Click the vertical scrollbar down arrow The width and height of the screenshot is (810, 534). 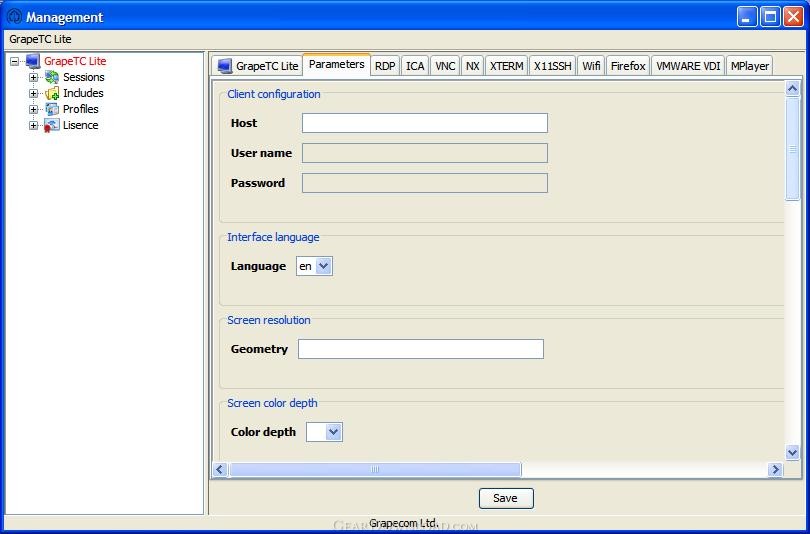[792, 453]
